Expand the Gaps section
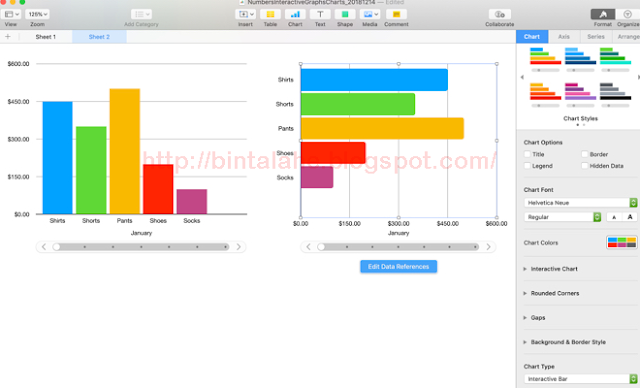640x388 pixels. [x=525, y=317]
